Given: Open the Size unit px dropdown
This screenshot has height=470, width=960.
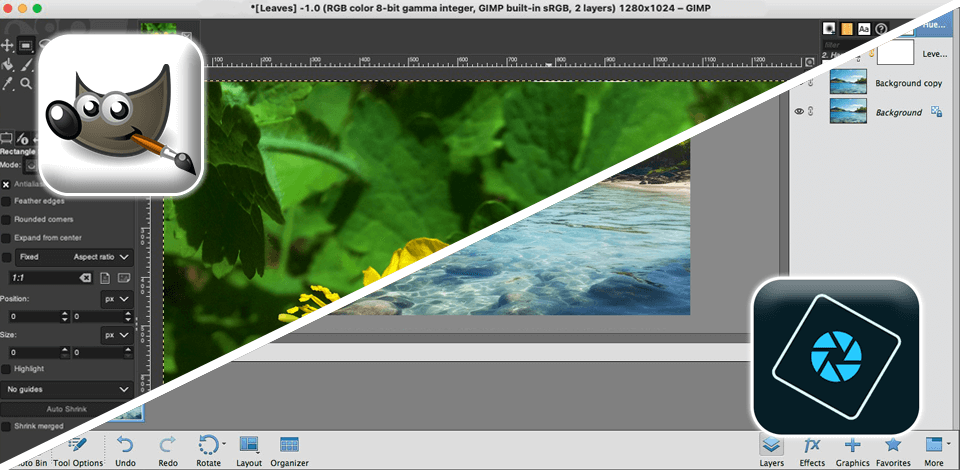Looking at the screenshot, I should [x=116, y=335].
